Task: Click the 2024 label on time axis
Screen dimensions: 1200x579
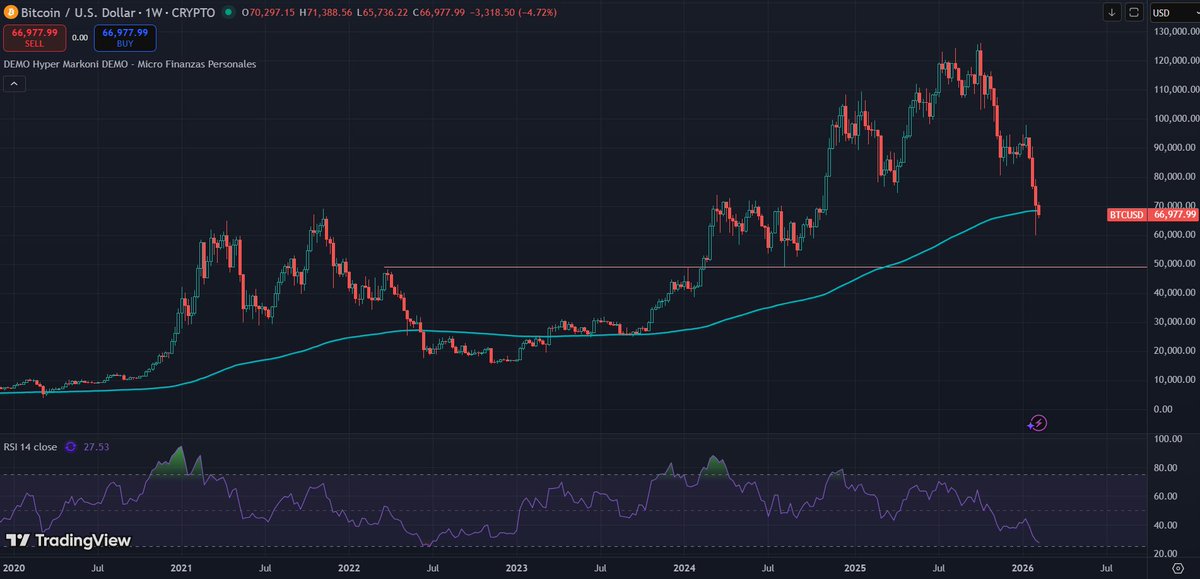Action: (x=684, y=566)
